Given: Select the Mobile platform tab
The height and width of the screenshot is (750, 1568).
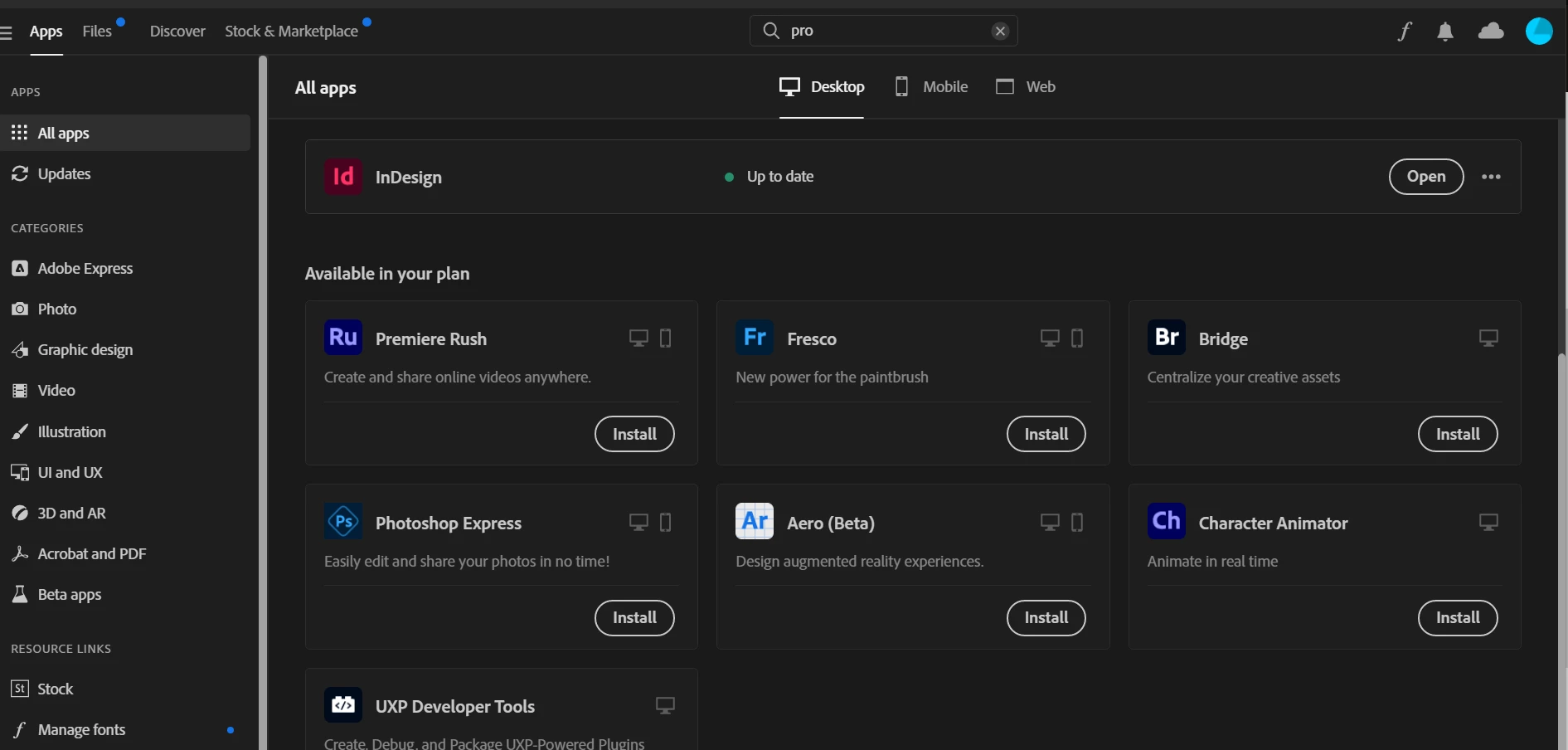Looking at the screenshot, I should (931, 86).
